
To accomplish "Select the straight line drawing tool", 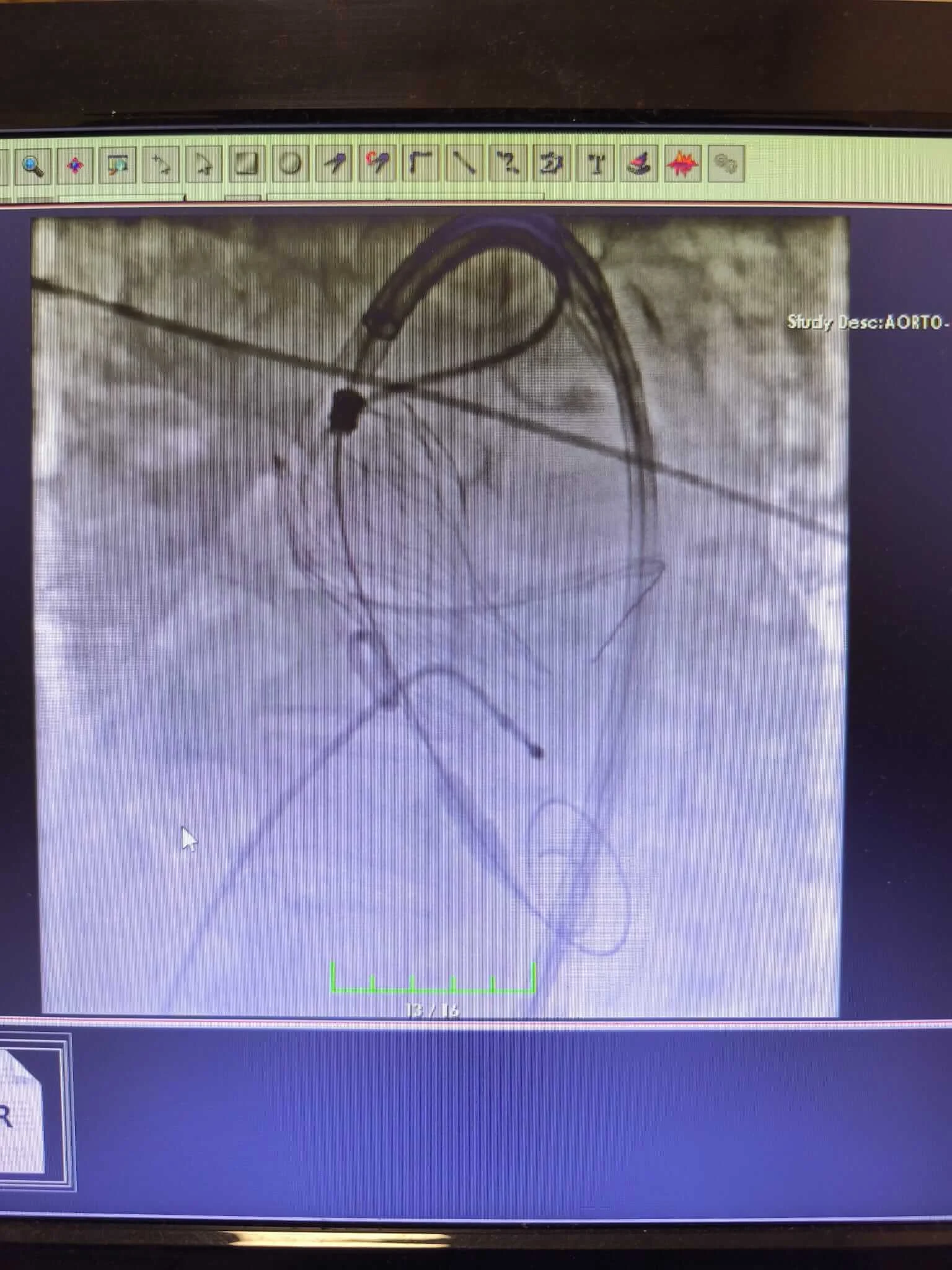I will tap(464, 164).
